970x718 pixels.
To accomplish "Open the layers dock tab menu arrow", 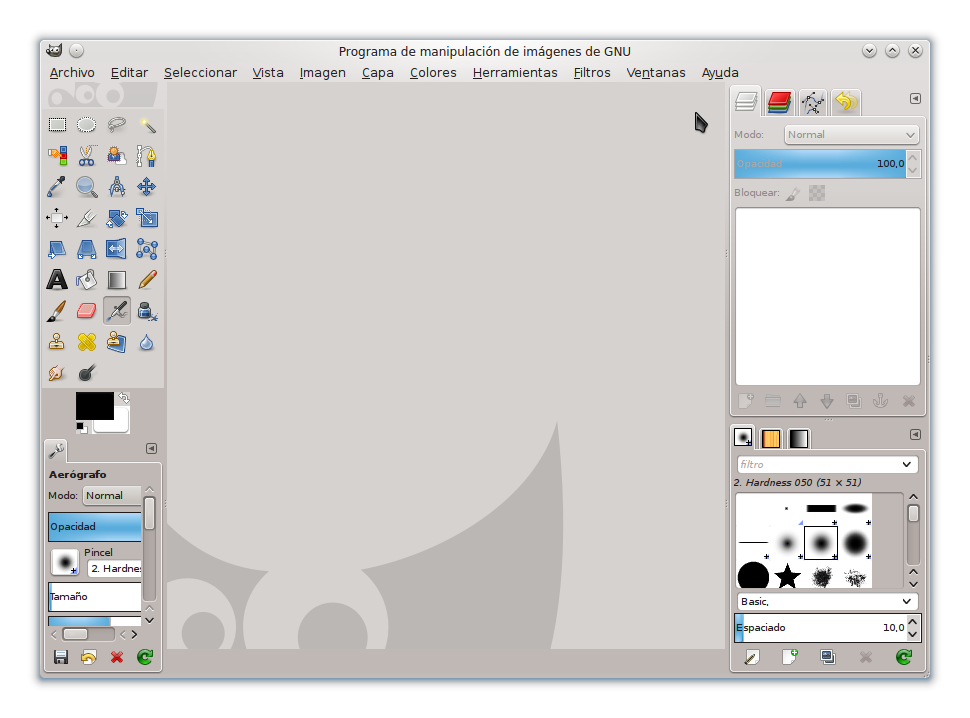I will [916, 99].
